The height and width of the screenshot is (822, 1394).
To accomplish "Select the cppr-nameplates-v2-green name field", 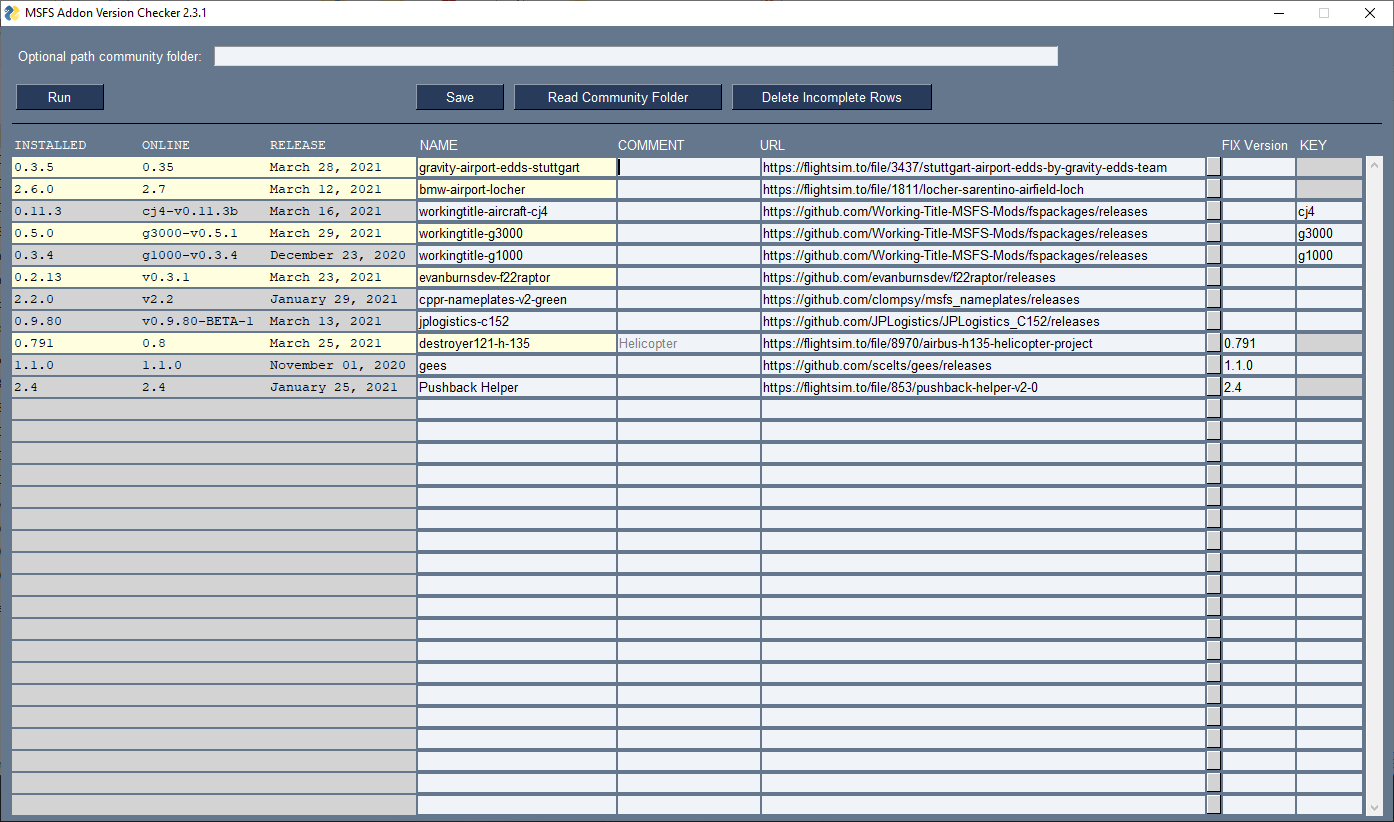I will coord(516,299).
